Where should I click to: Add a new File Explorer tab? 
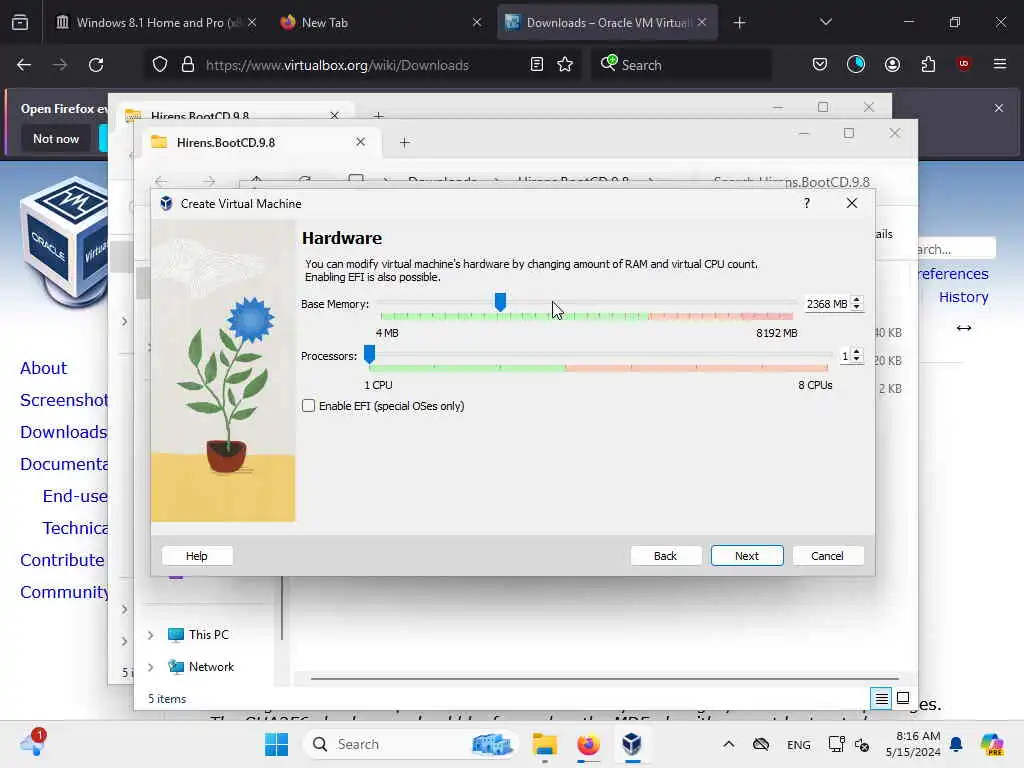coord(404,142)
